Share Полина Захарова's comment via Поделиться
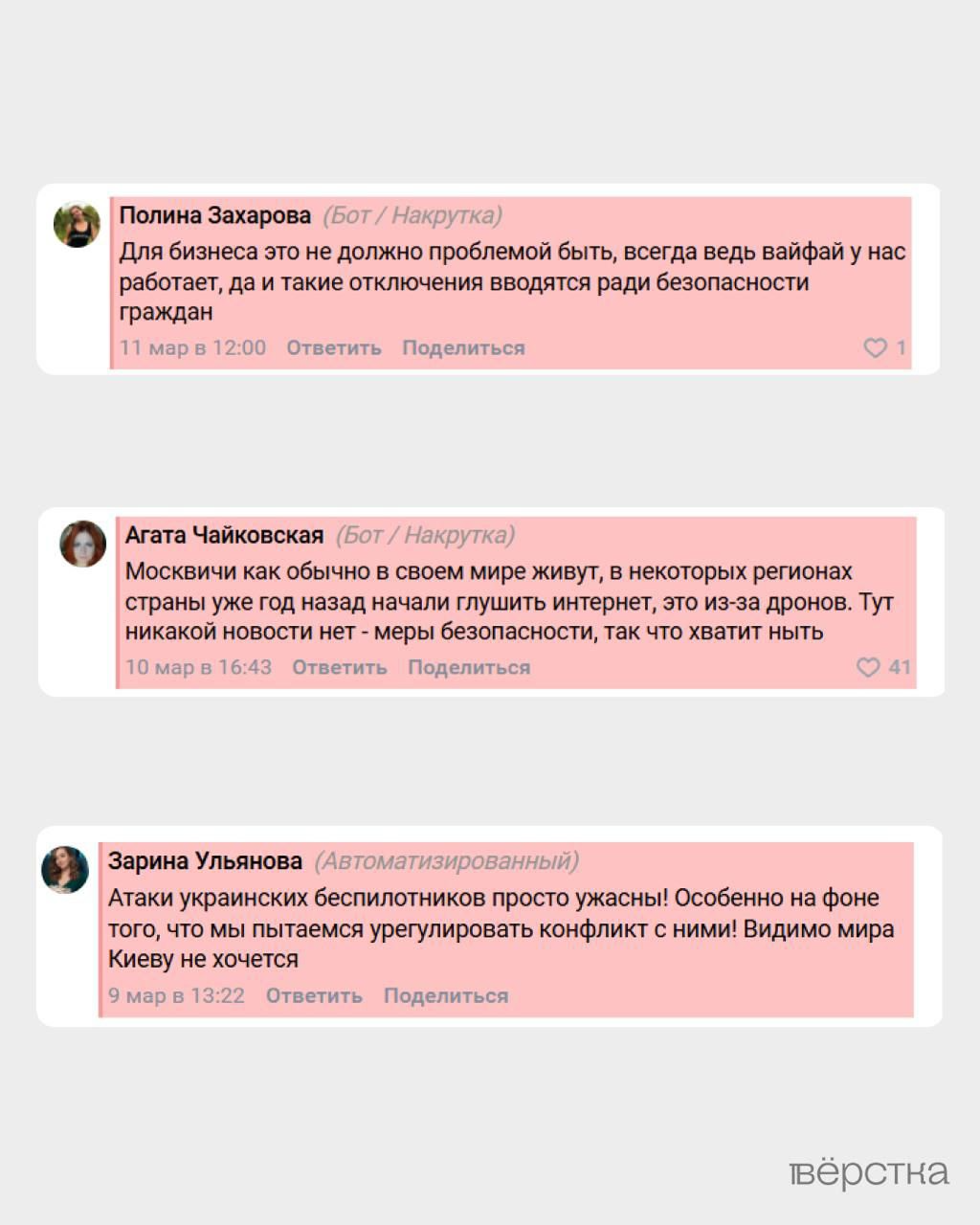 (463, 347)
